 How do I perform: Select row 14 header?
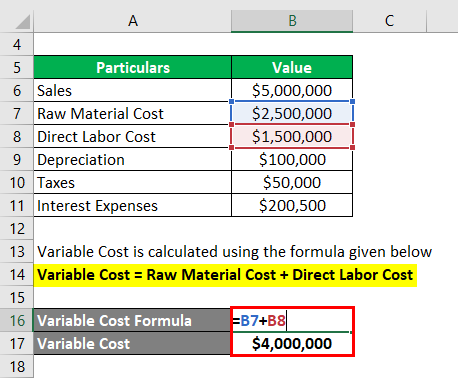click(17, 274)
